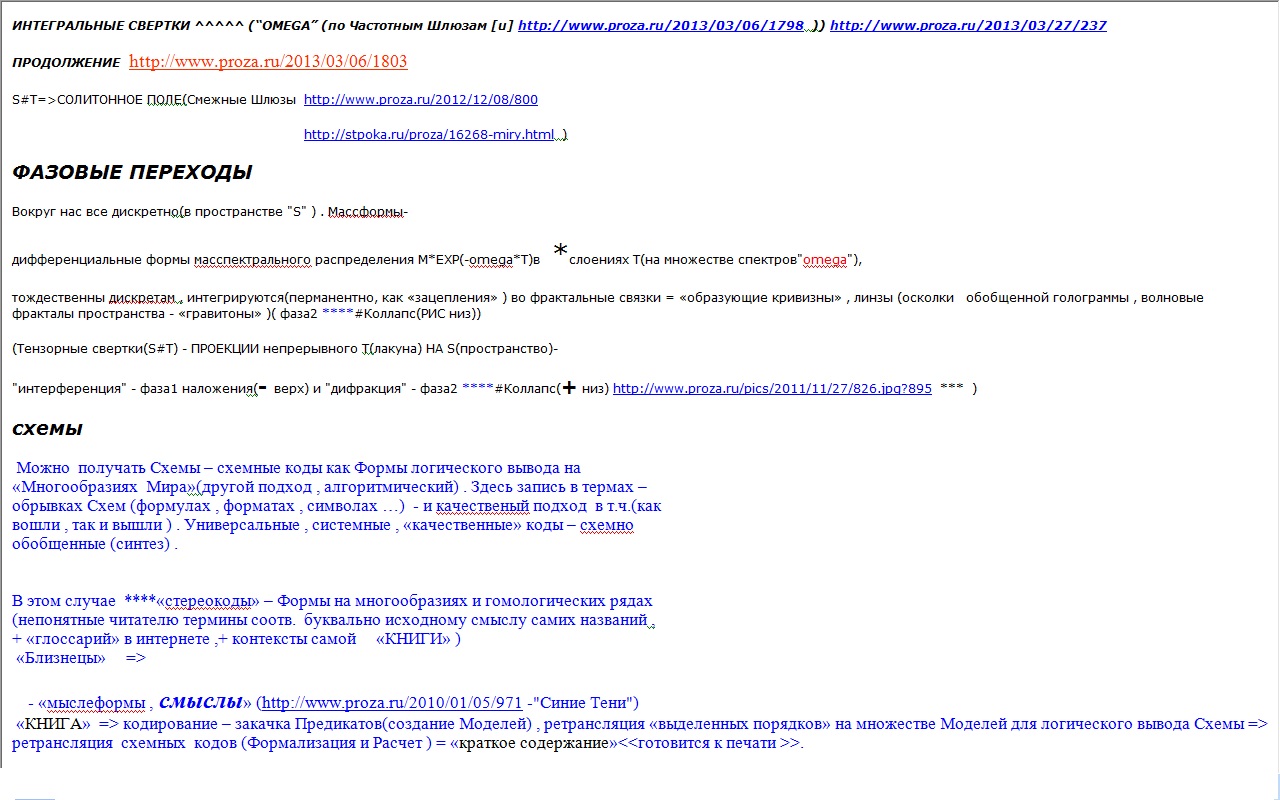The width and height of the screenshot is (1280, 800).
Task: Open the proza.ru/2013/03/27/237 link
Action: [x=968, y=25]
